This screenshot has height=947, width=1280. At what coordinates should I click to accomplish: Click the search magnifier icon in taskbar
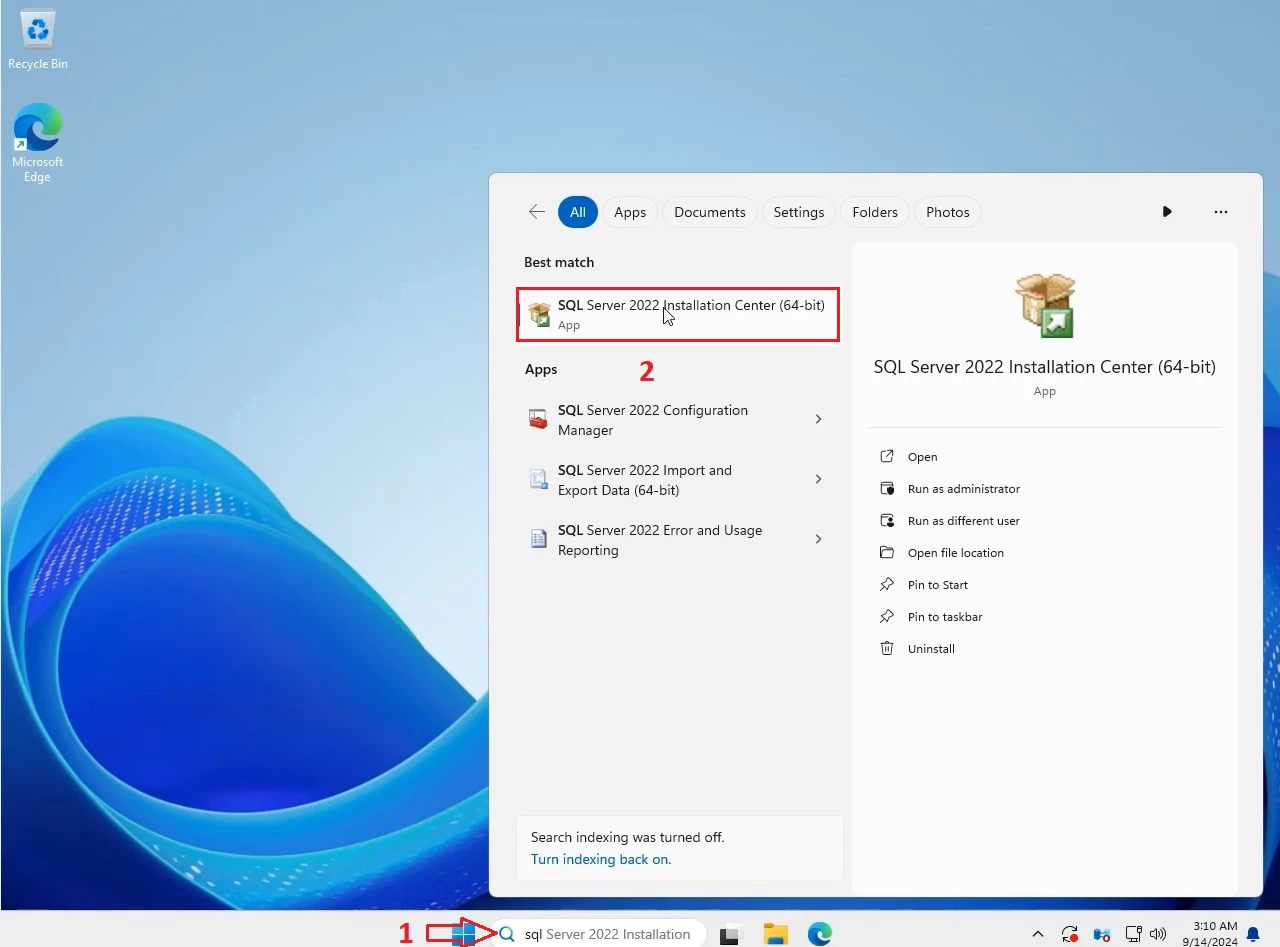coord(507,934)
